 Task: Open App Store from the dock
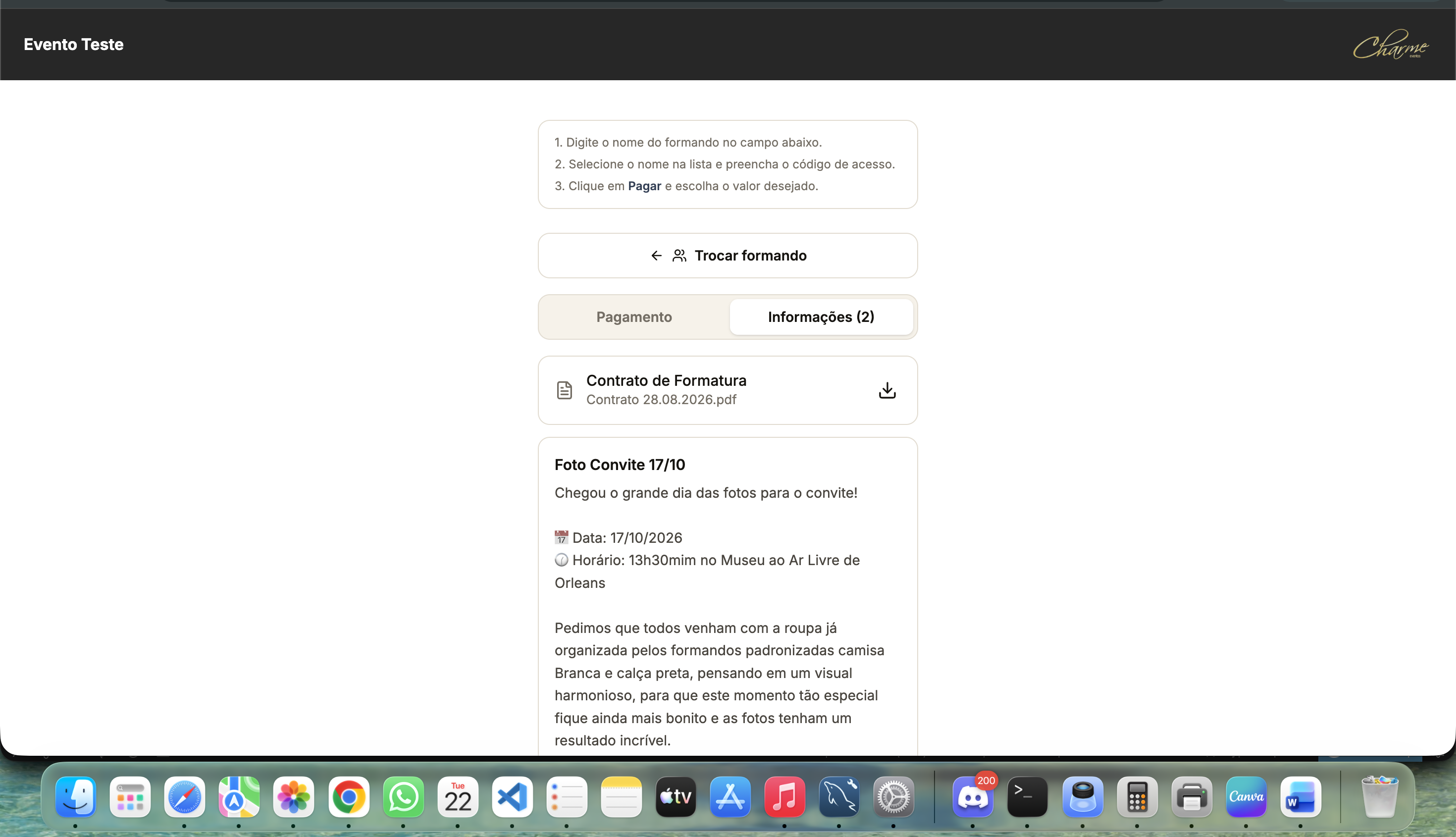[x=730, y=797]
